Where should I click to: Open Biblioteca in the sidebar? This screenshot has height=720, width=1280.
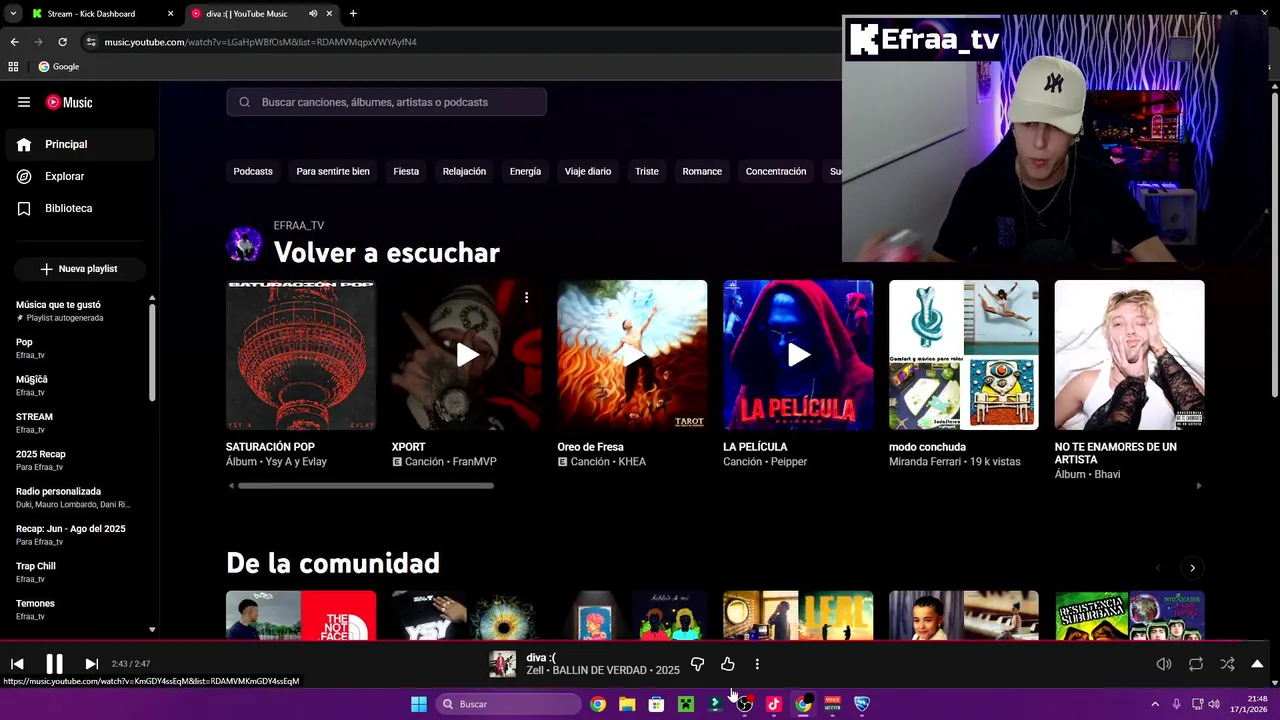(x=80, y=208)
